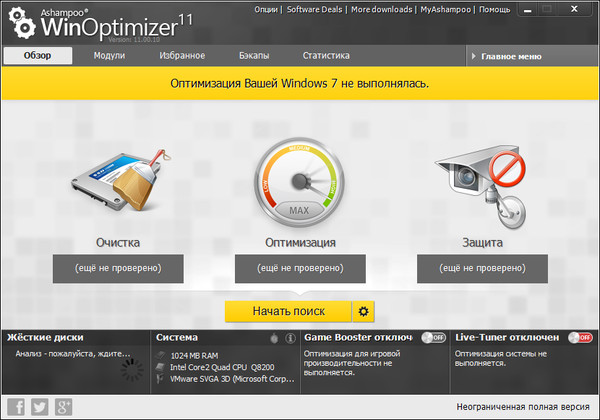
Task: Open the Помощь help menu
Action: 495,10
